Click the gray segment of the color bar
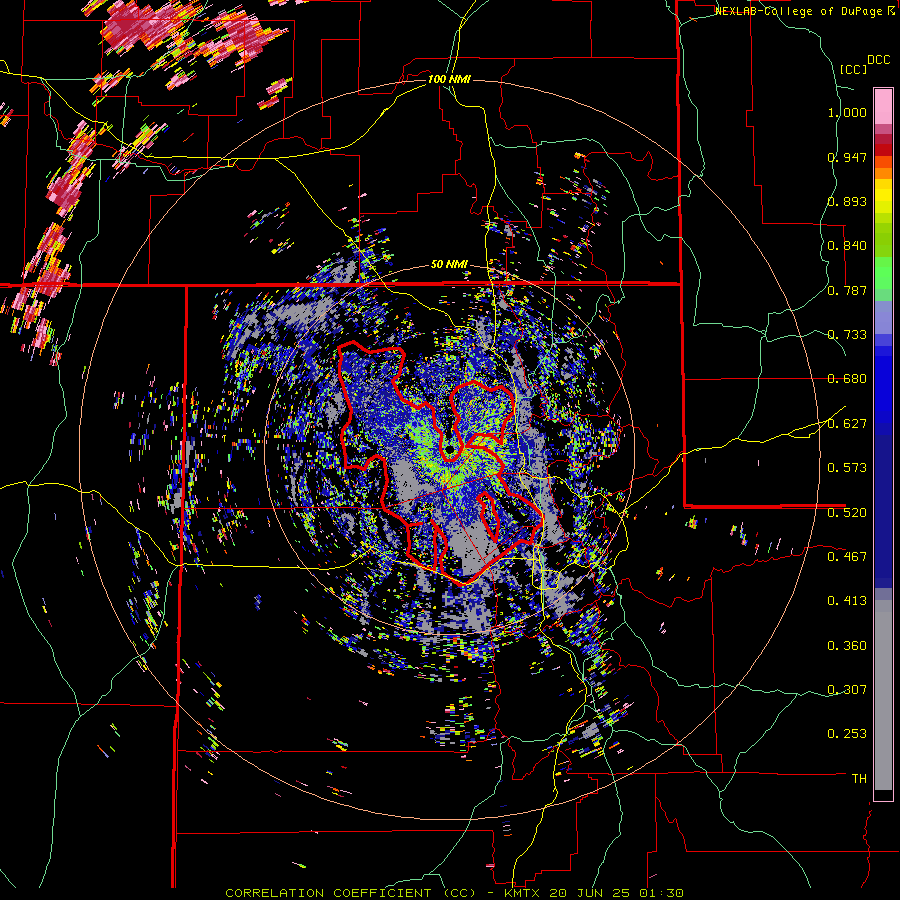900x900 pixels. 883,695
